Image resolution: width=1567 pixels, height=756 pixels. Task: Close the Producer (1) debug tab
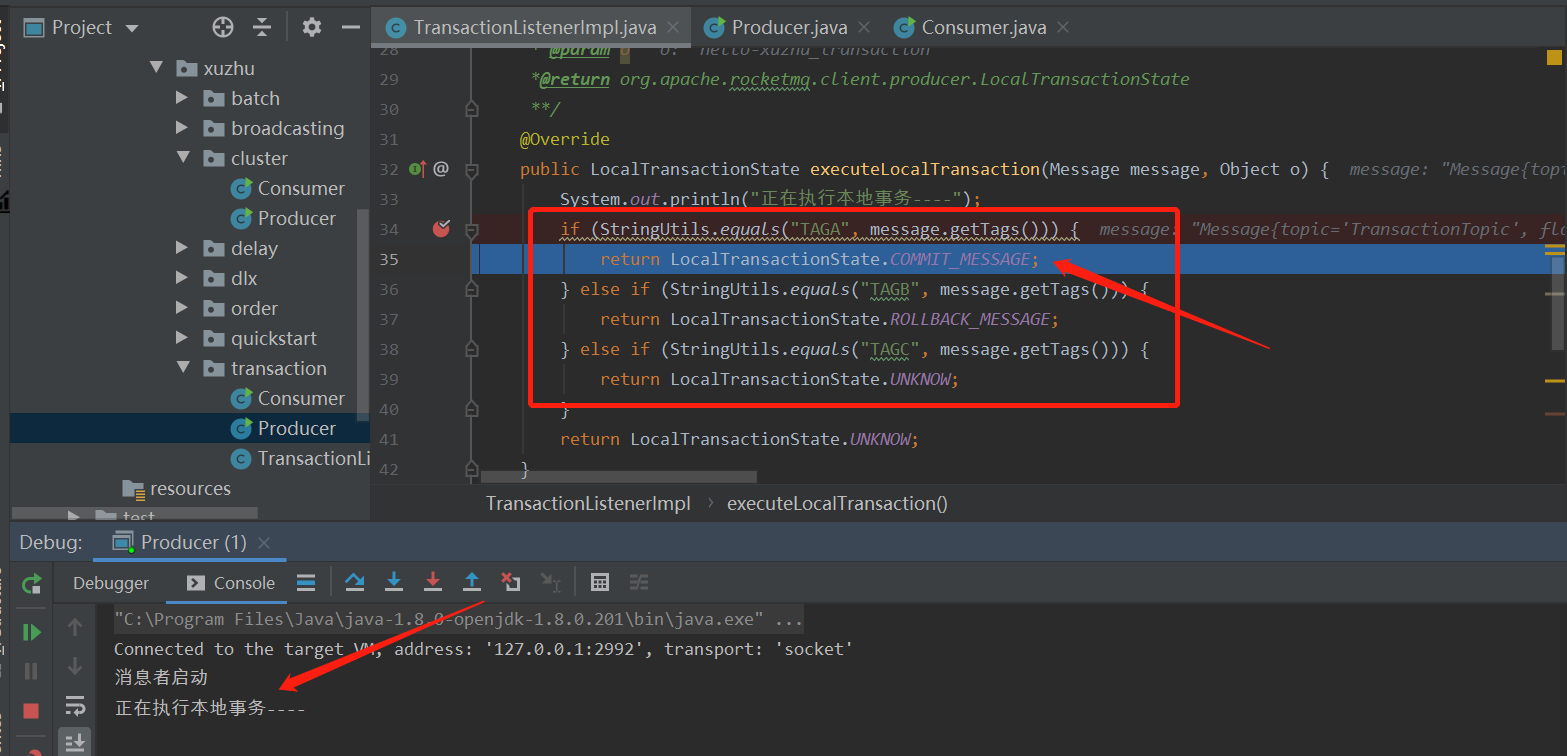[x=264, y=543]
